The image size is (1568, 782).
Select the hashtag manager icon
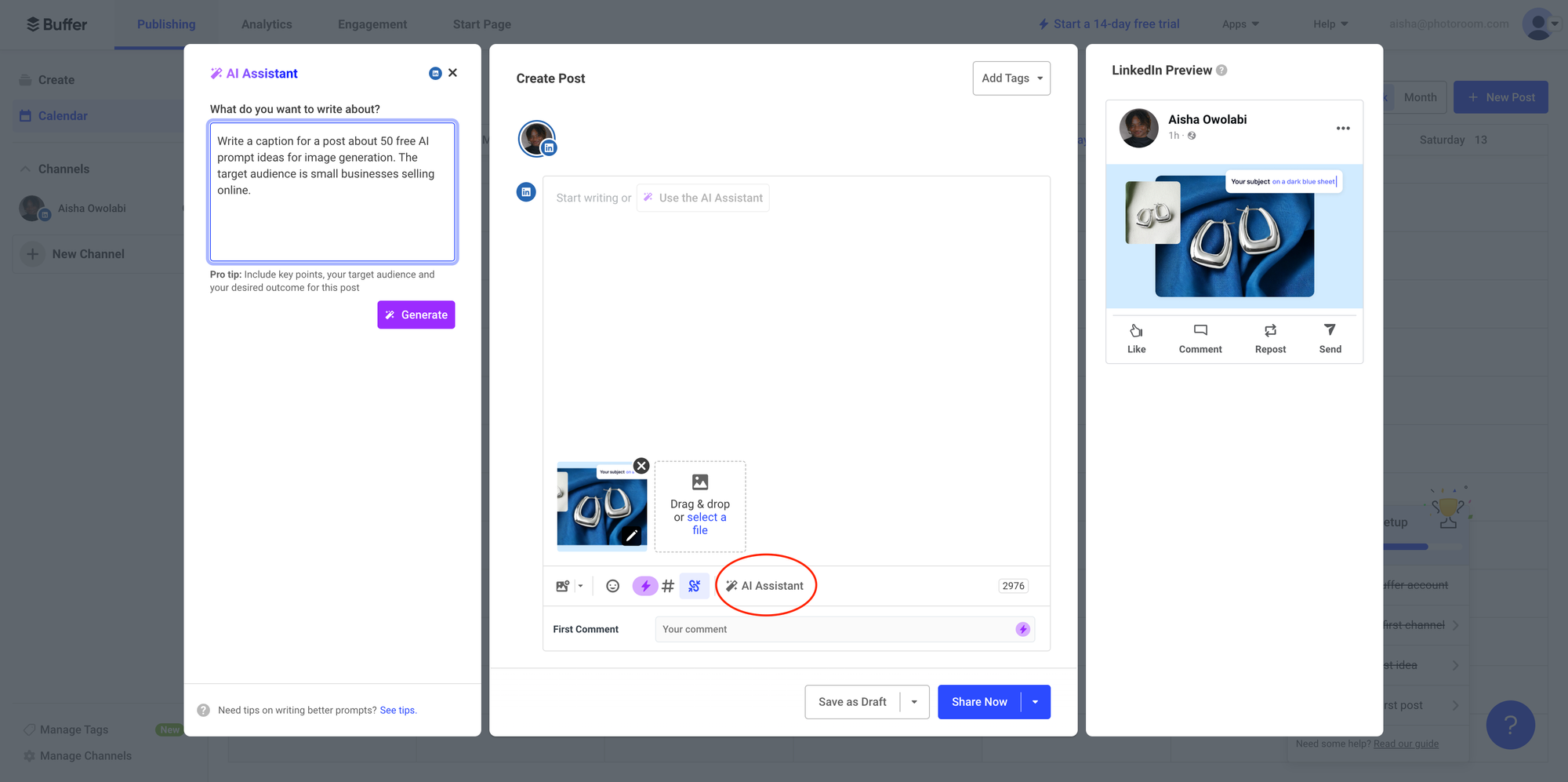[668, 586]
